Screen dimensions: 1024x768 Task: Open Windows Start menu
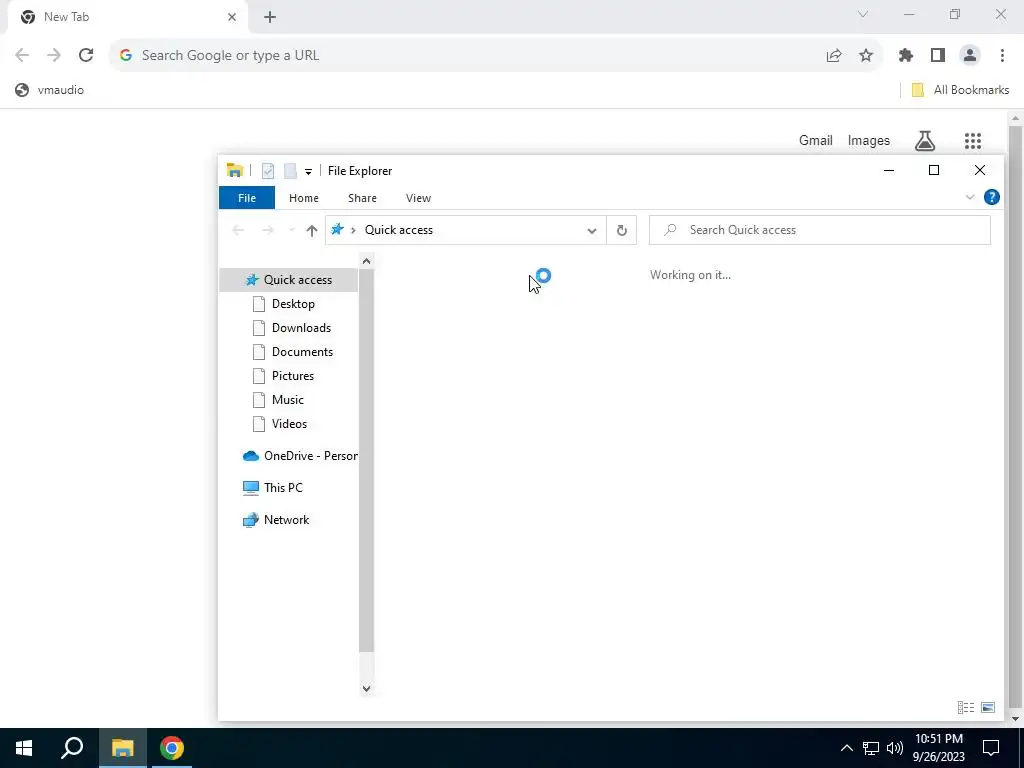point(24,748)
